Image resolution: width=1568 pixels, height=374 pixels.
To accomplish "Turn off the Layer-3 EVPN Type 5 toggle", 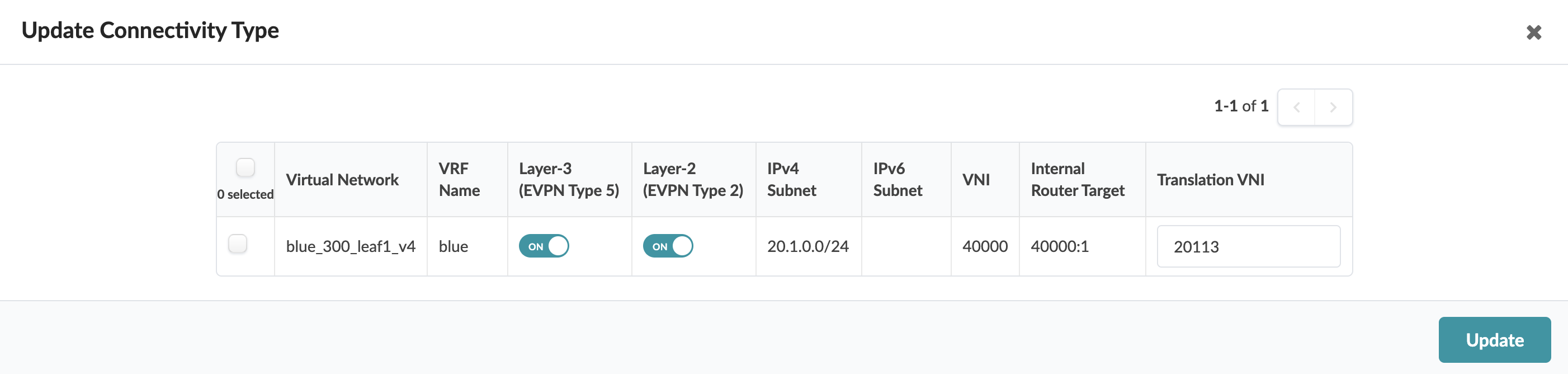I will tap(544, 246).
